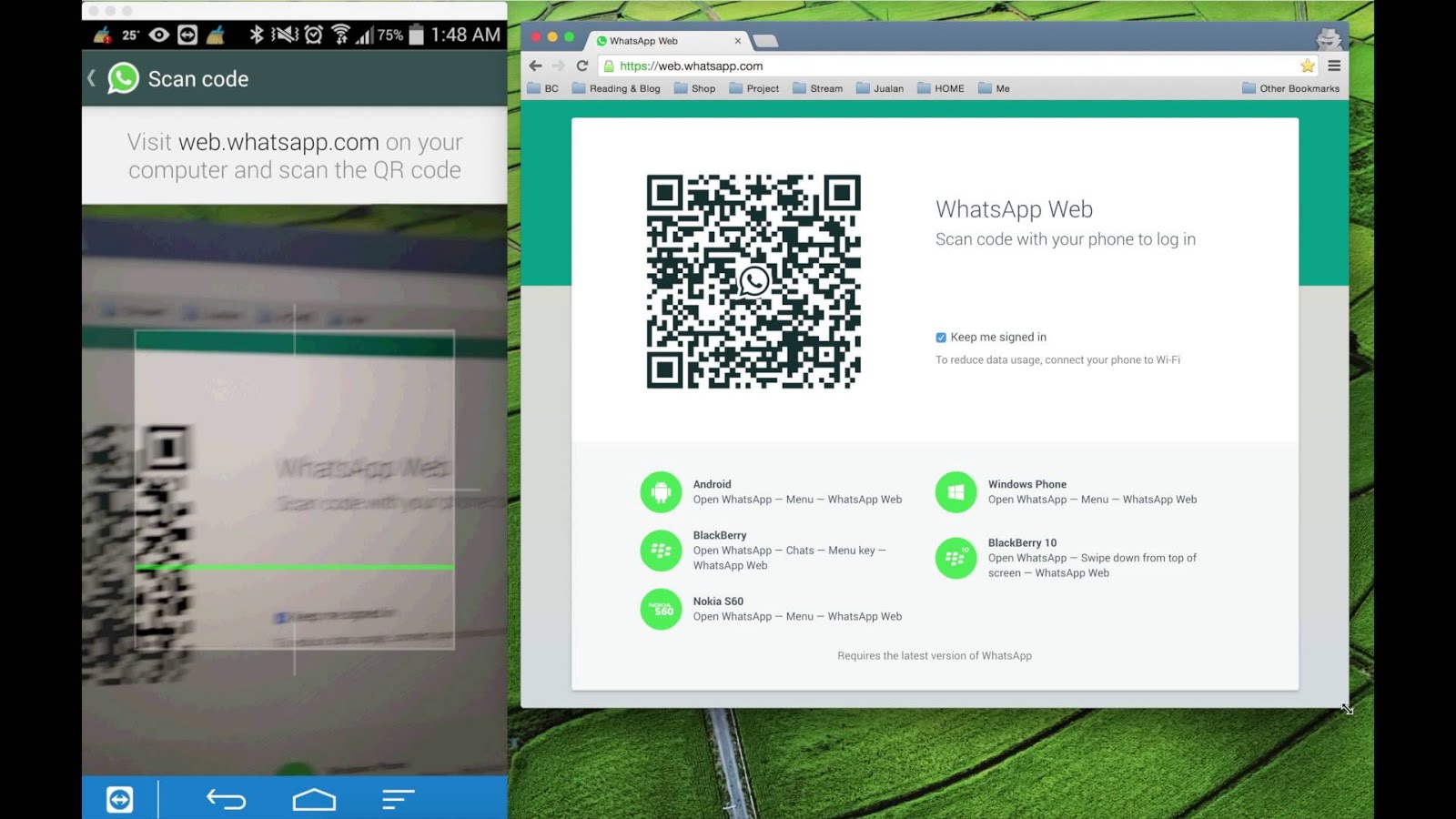Open the Reading & Blog bookmark folder
This screenshot has width=1456, height=819.
pos(616,88)
